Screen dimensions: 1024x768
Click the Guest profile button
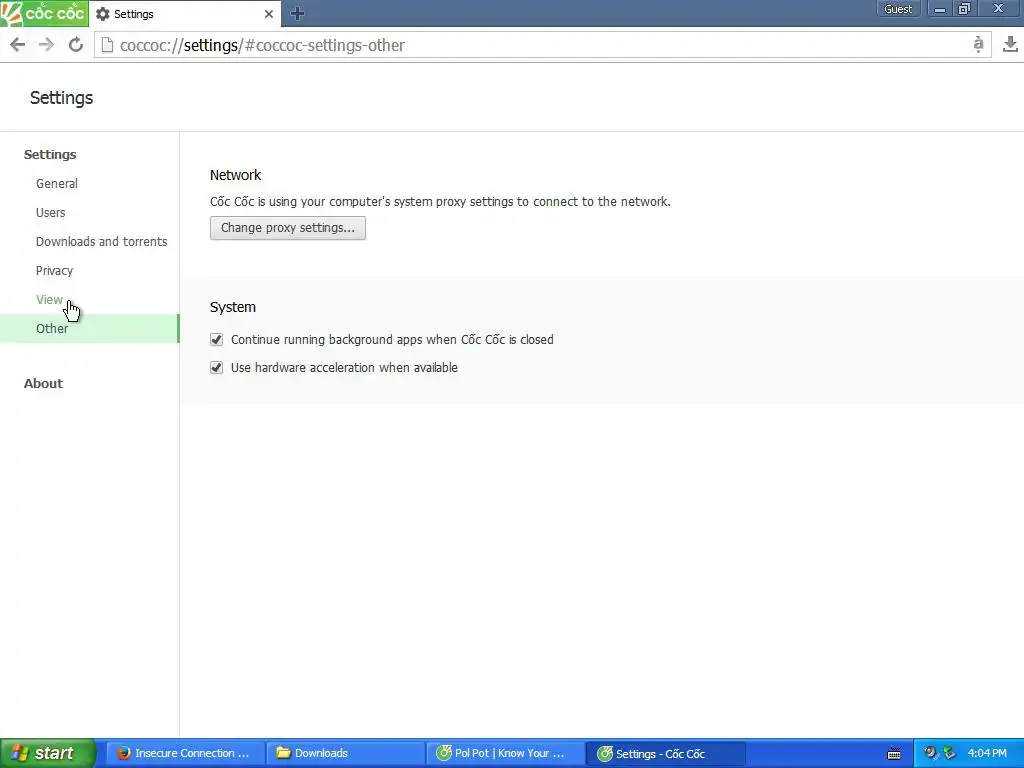(897, 9)
